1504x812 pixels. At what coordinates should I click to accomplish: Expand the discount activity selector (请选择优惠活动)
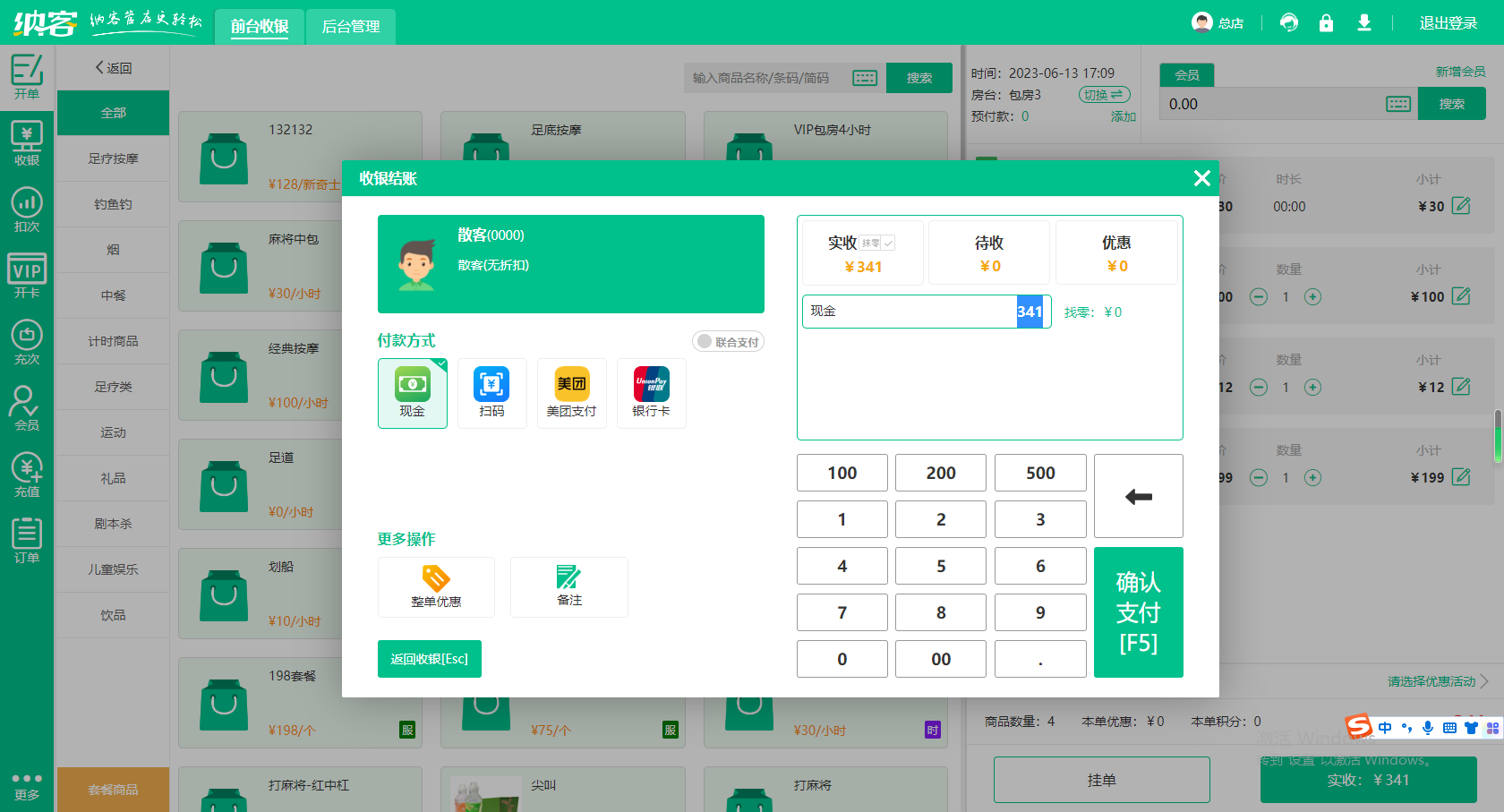[1437, 681]
